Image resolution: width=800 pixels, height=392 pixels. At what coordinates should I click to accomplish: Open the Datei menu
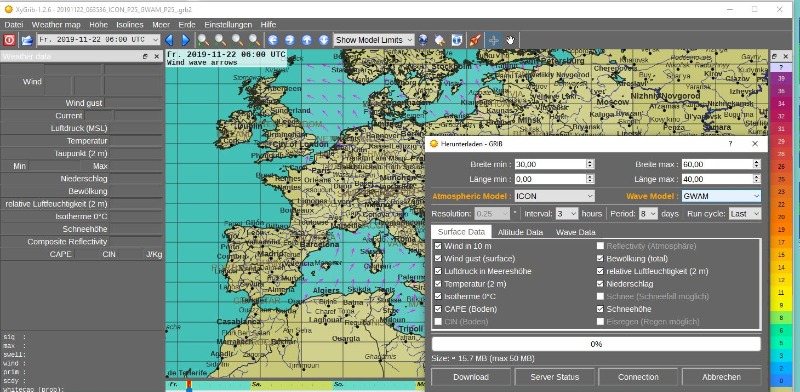(14, 24)
